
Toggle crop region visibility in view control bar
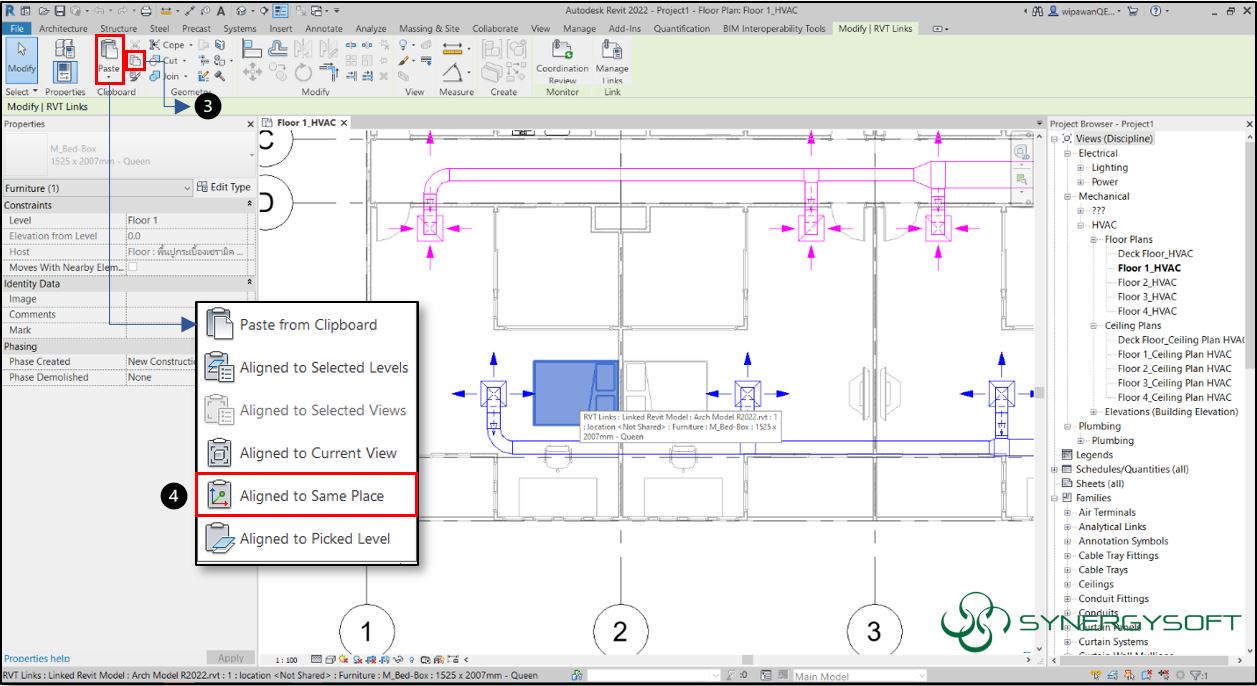coord(383,660)
